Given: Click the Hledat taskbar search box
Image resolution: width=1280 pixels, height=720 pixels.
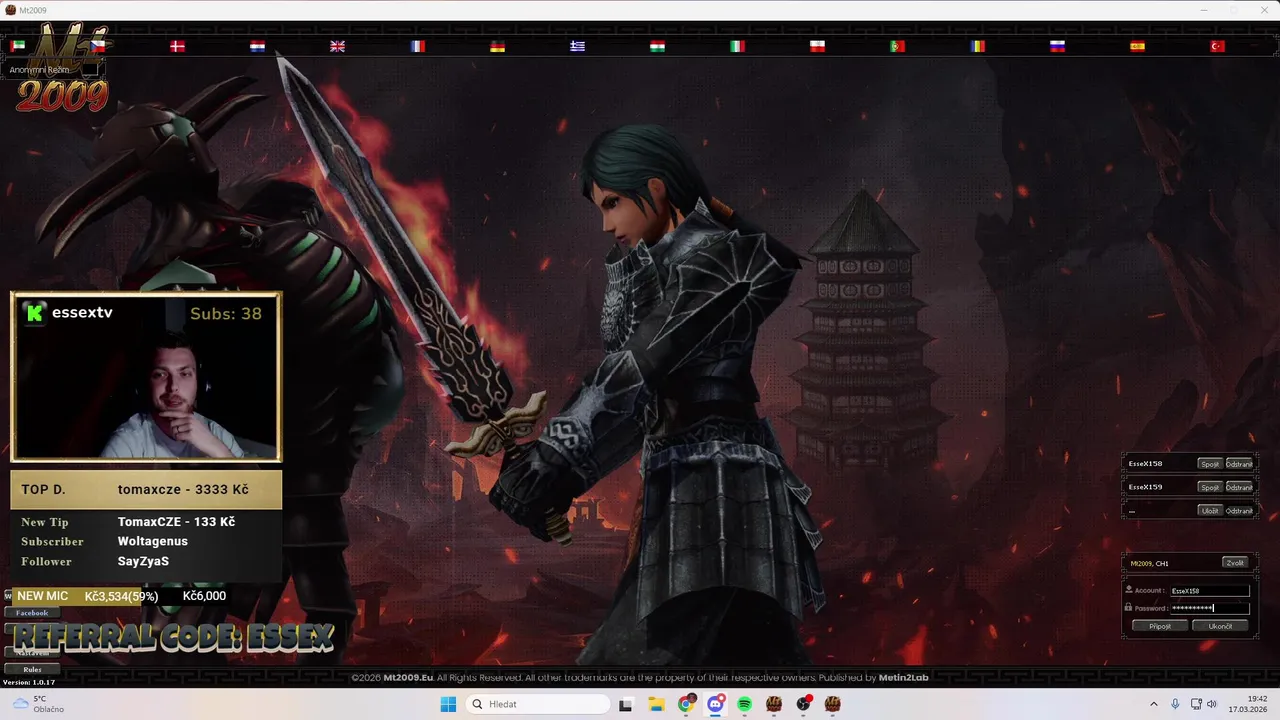Looking at the screenshot, I should pyautogui.click(x=538, y=704).
